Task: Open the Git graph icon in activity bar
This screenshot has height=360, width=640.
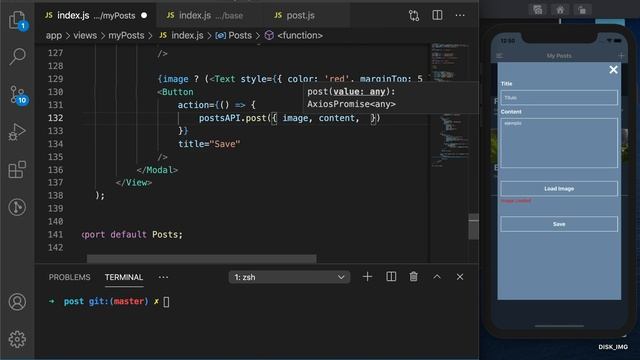Action: pyautogui.click(x=17, y=207)
